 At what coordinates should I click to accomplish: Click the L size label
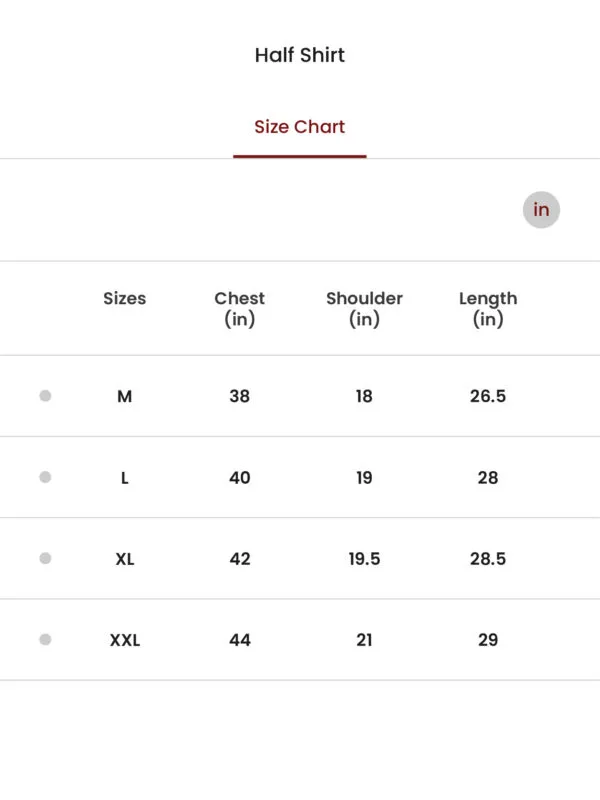pos(124,478)
